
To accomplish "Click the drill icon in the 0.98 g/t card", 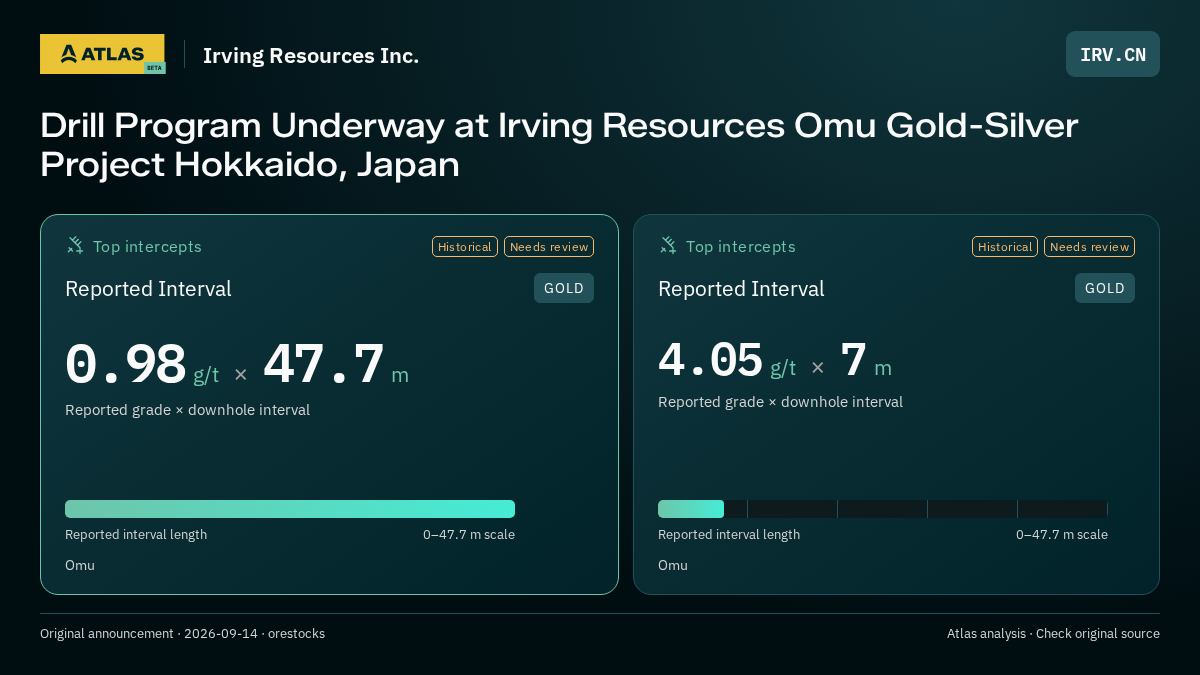I will tap(75, 245).
